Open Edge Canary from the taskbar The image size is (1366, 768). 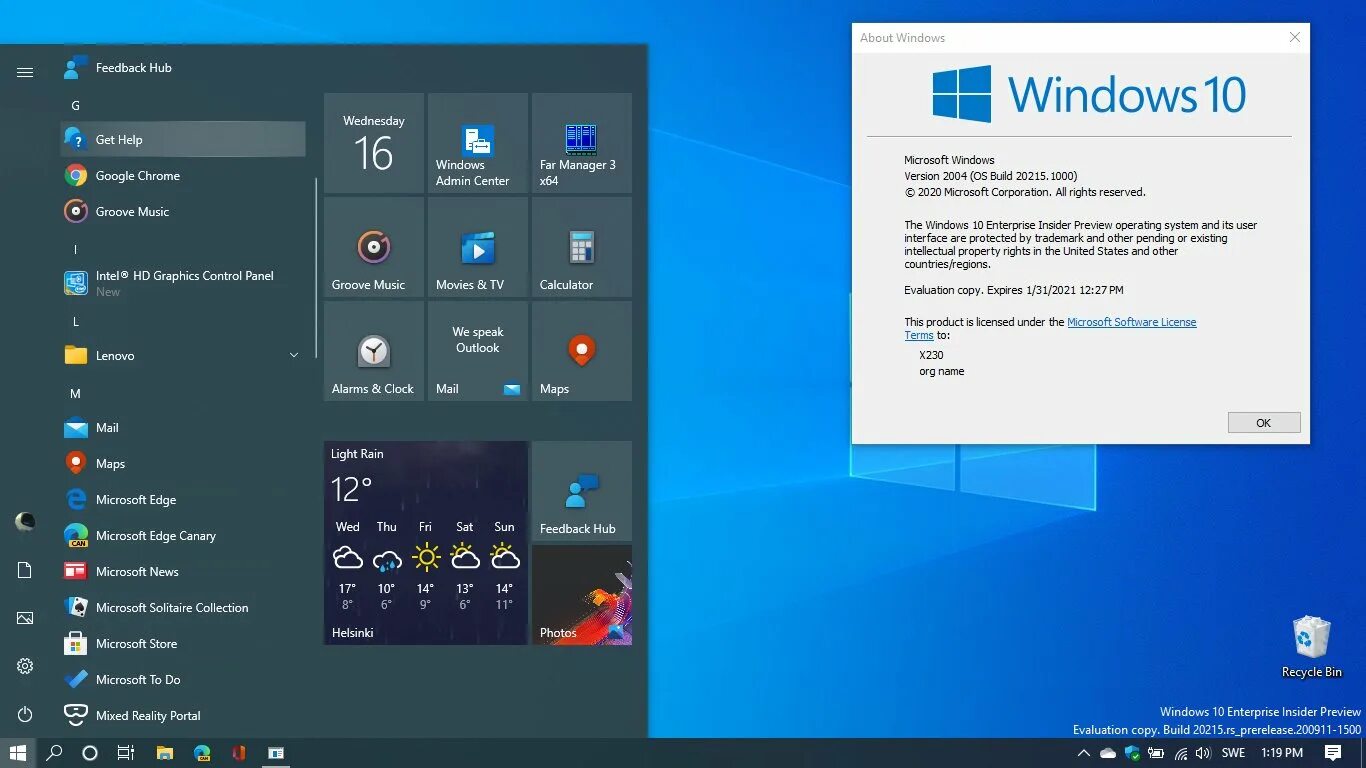pos(202,753)
